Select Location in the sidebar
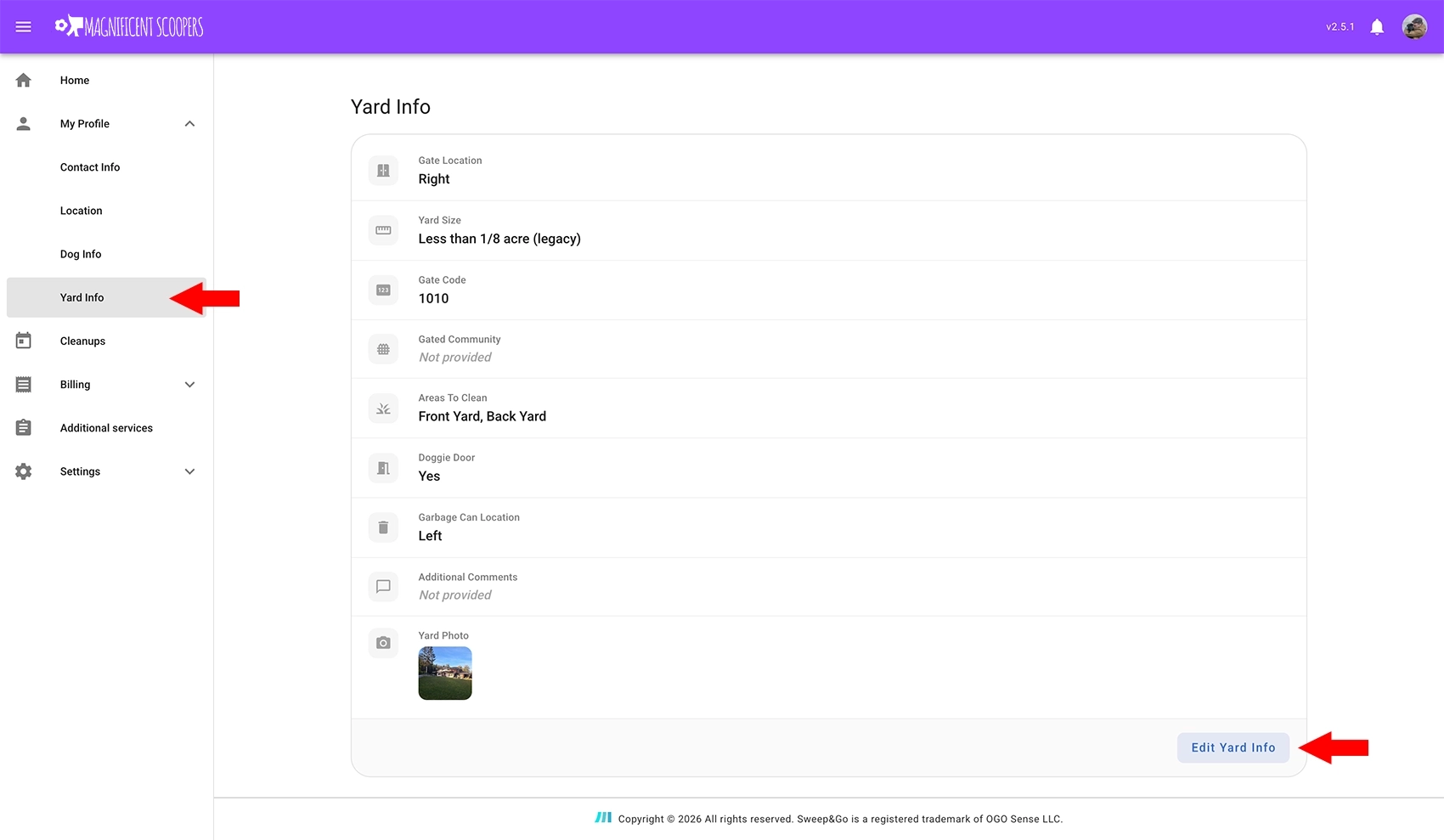Viewport: 1444px width, 840px height. (82, 211)
